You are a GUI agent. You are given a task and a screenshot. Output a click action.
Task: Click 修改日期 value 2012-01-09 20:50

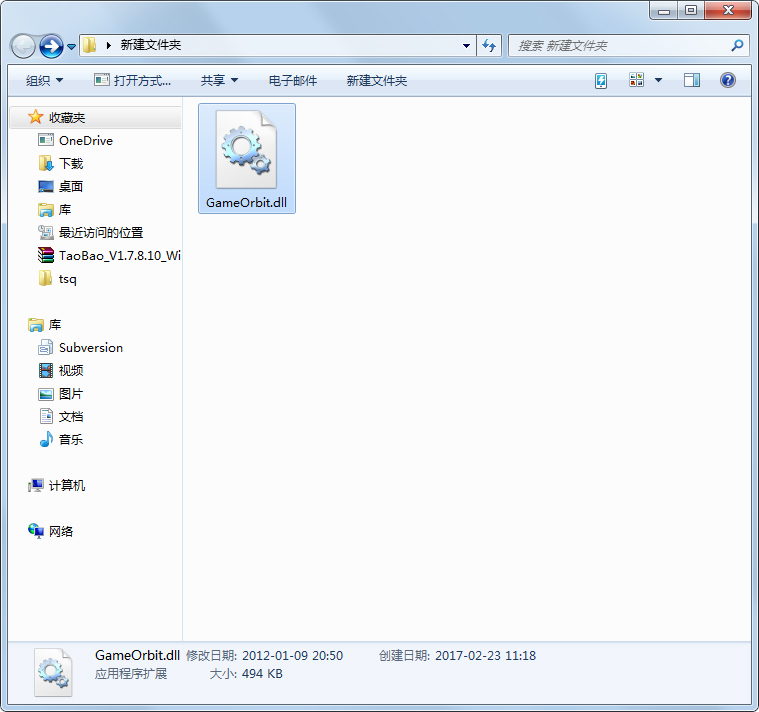(292, 656)
